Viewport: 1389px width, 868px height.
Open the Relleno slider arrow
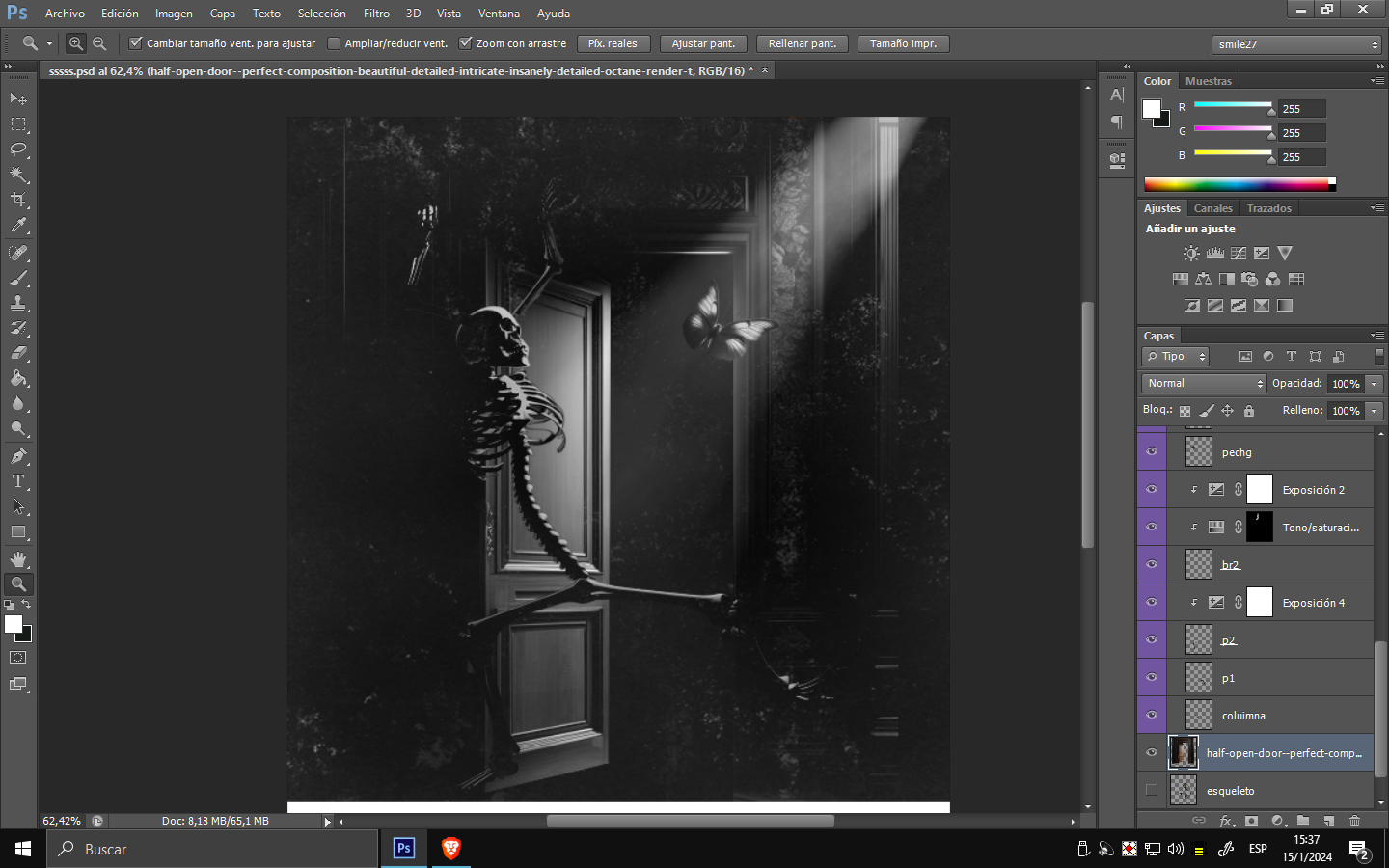pyautogui.click(x=1375, y=411)
